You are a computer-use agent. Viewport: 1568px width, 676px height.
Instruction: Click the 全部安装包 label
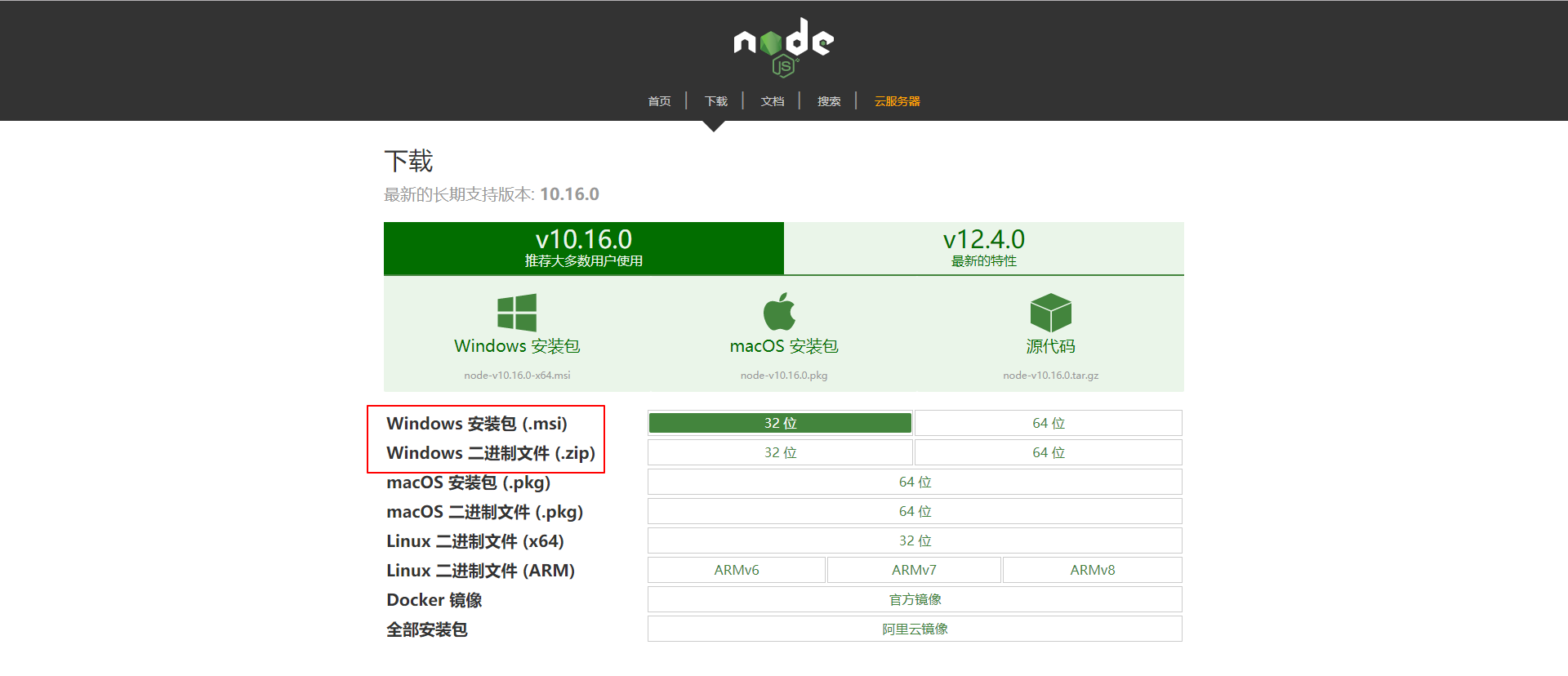[x=427, y=629]
